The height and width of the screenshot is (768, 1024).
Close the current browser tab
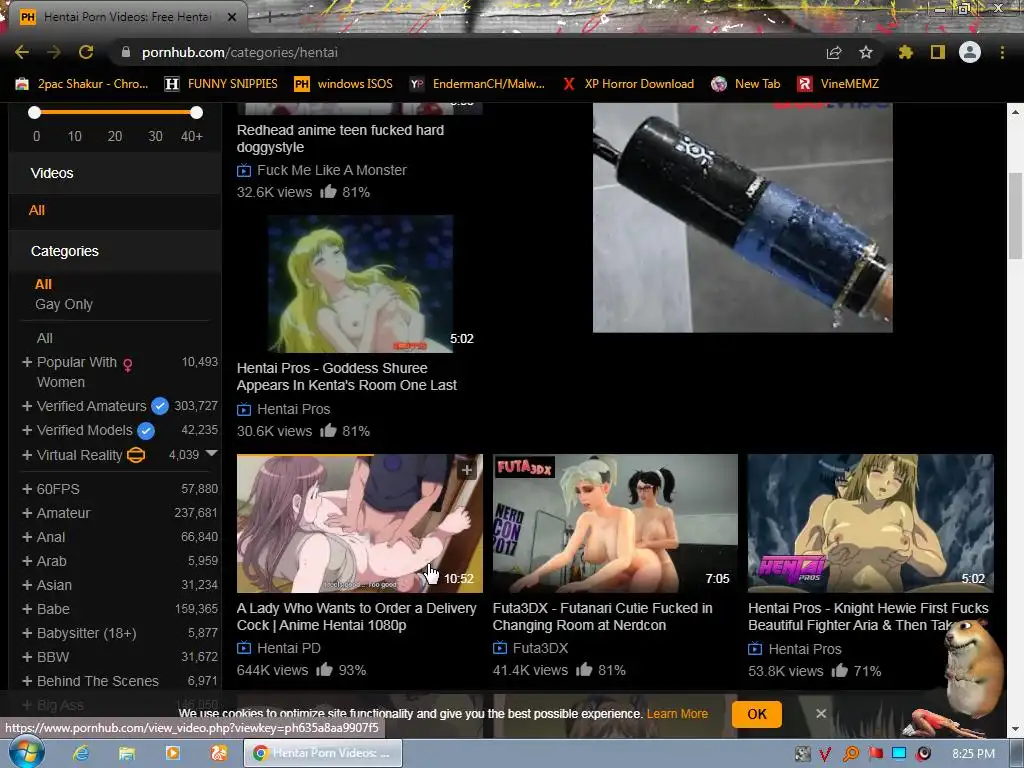[x=231, y=17]
